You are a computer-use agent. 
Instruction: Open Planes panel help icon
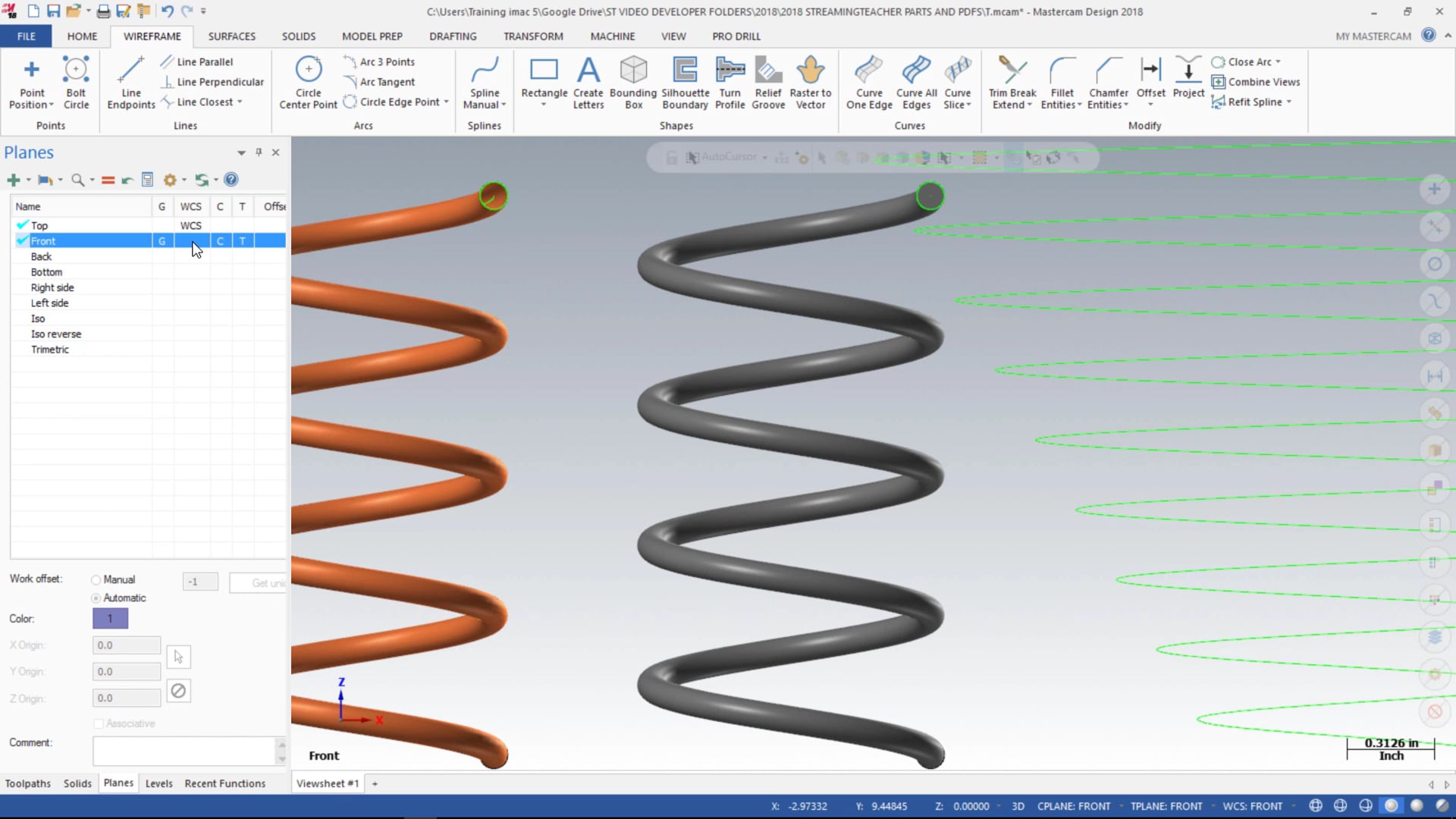[x=231, y=180]
